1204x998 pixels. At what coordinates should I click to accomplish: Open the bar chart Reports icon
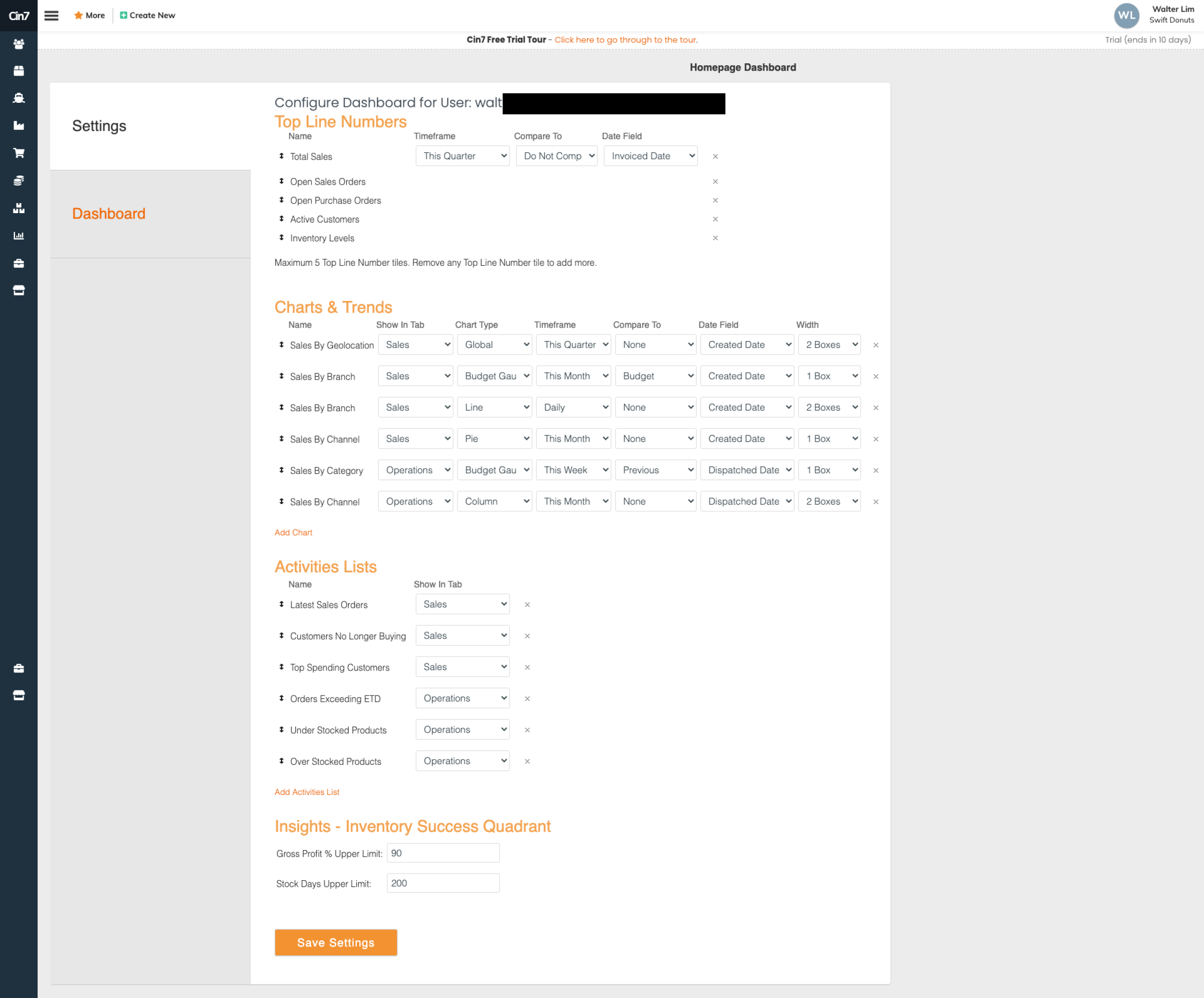(x=19, y=236)
